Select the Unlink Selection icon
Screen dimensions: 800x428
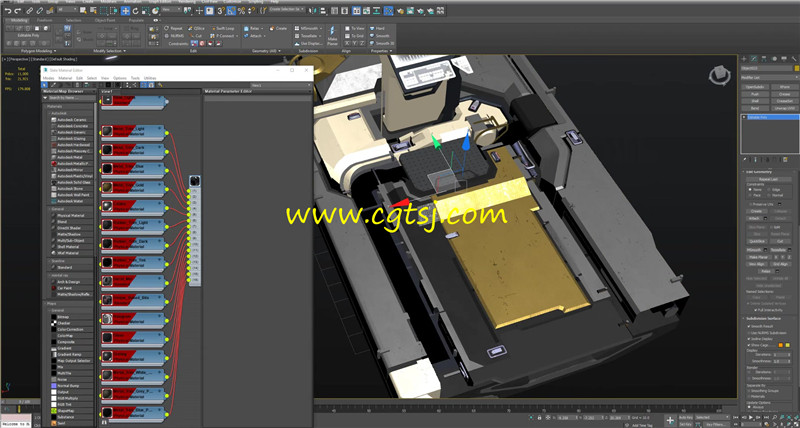[40, 10]
